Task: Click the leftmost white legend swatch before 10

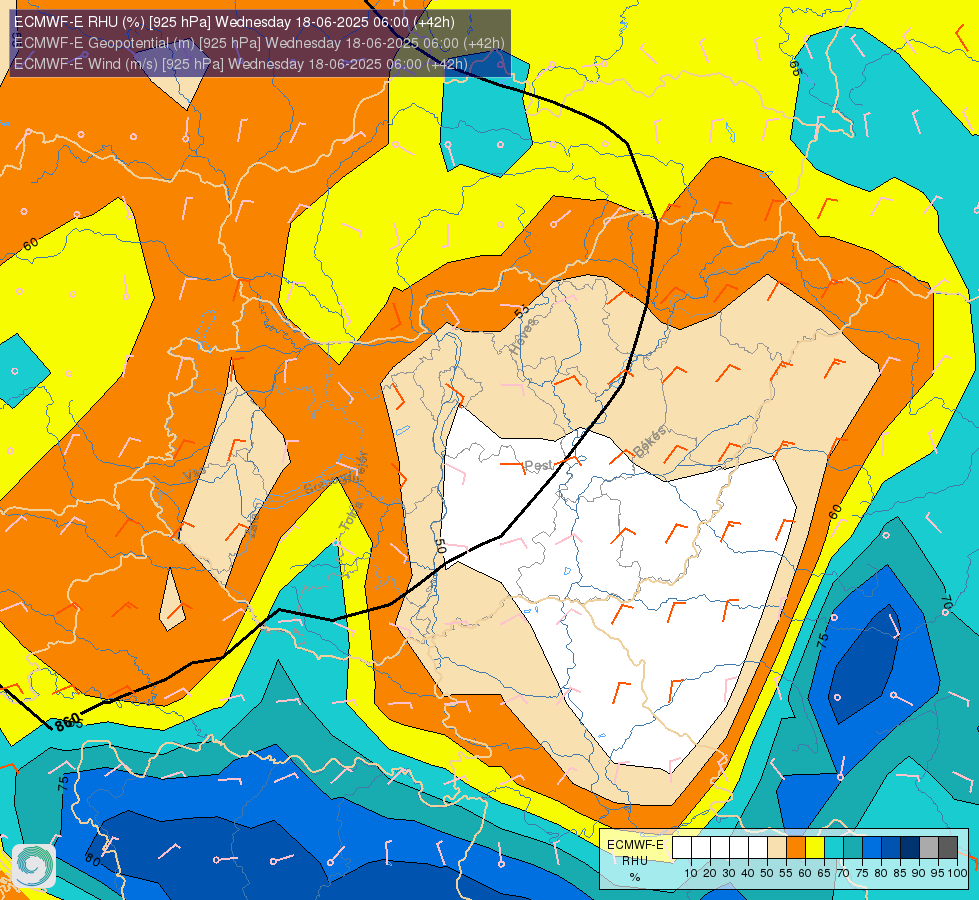Action: tap(682, 847)
